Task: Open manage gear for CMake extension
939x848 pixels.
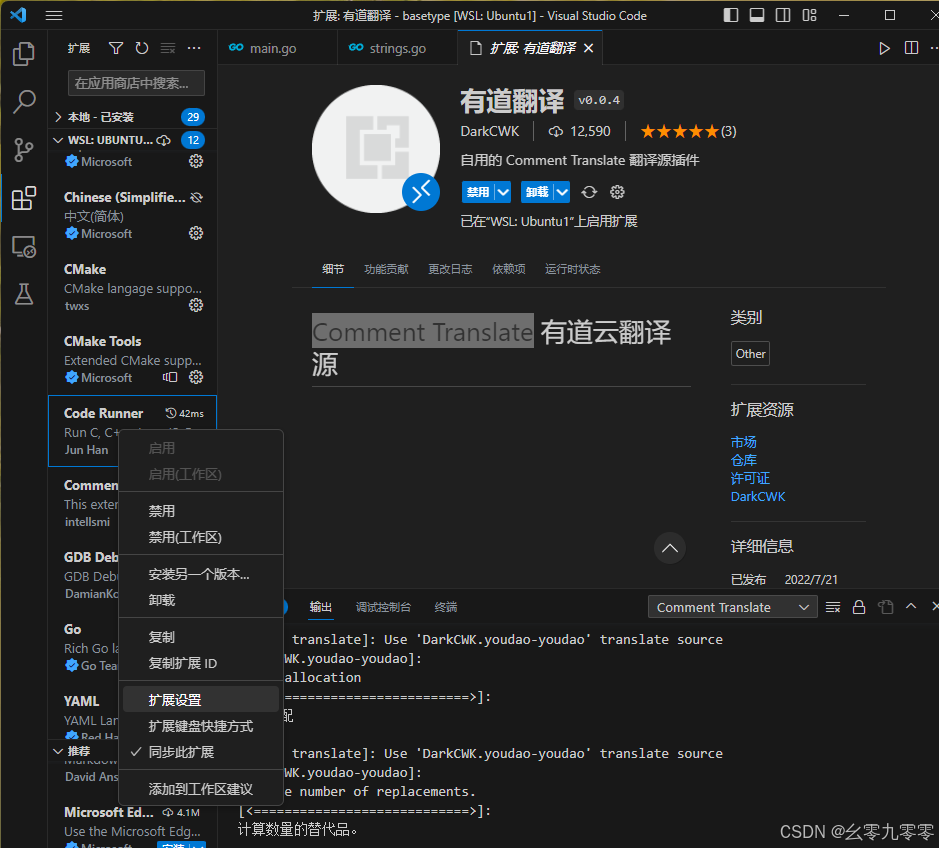Action: pos(196,305)
